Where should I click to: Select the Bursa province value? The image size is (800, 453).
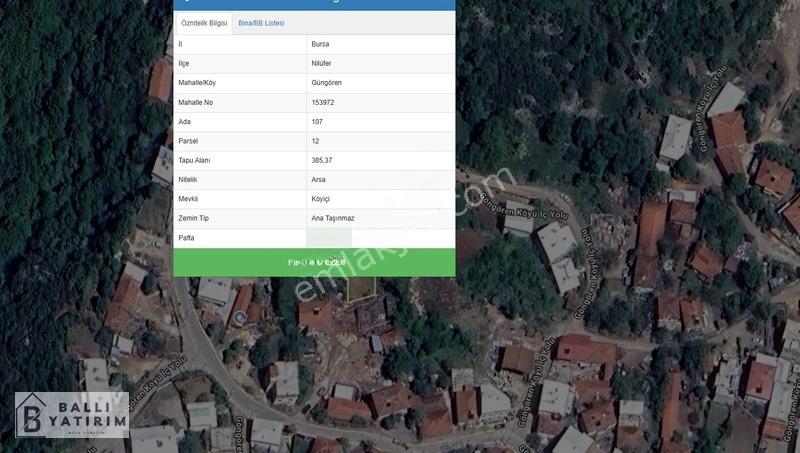coord(320,44)
